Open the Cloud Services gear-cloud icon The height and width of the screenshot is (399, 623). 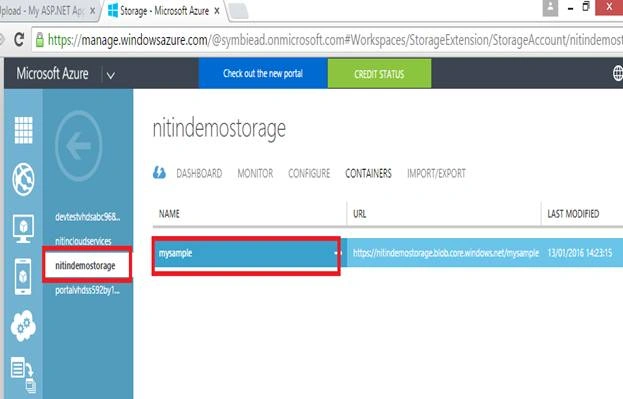tap(23, 326)
